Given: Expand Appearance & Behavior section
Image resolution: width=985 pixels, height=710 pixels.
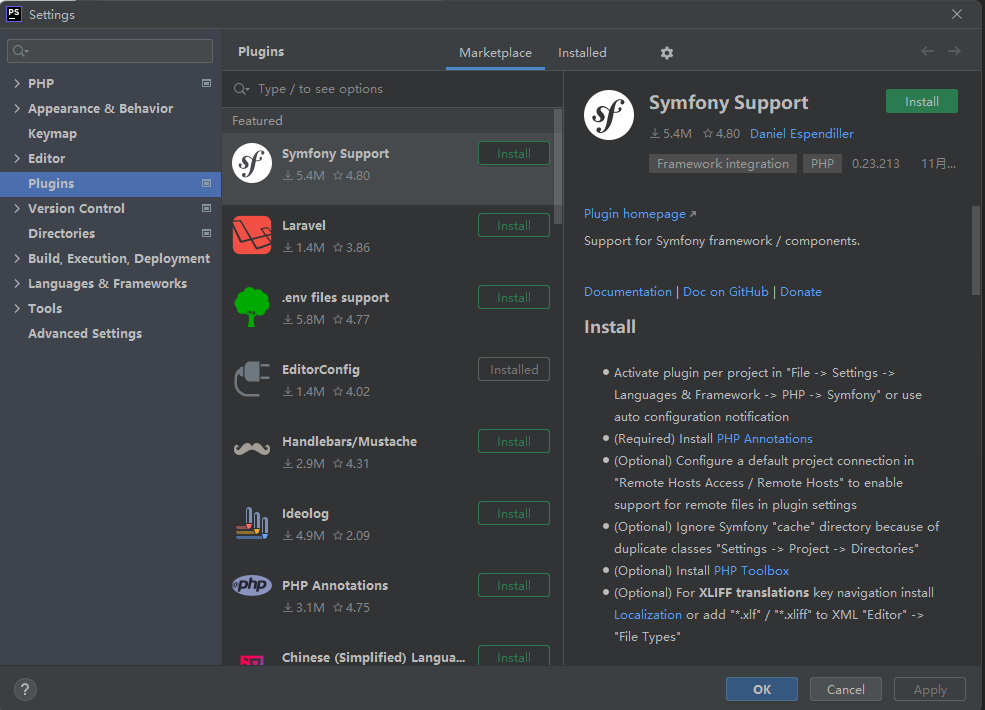Looking at the screenshot, I should pos(17,108).
